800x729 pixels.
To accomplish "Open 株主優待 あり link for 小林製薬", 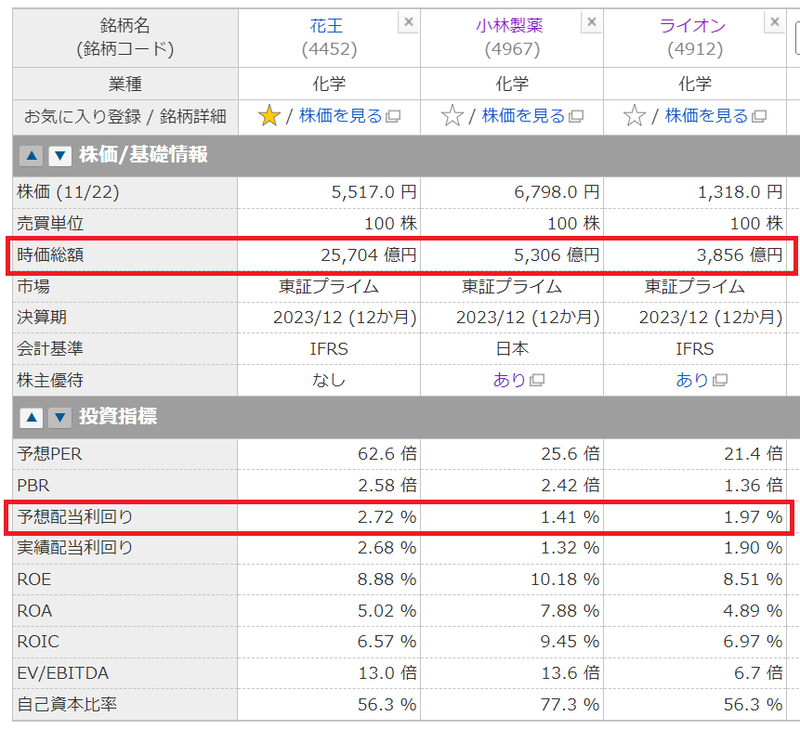I will pyautogui.click(x=509, y=380).
